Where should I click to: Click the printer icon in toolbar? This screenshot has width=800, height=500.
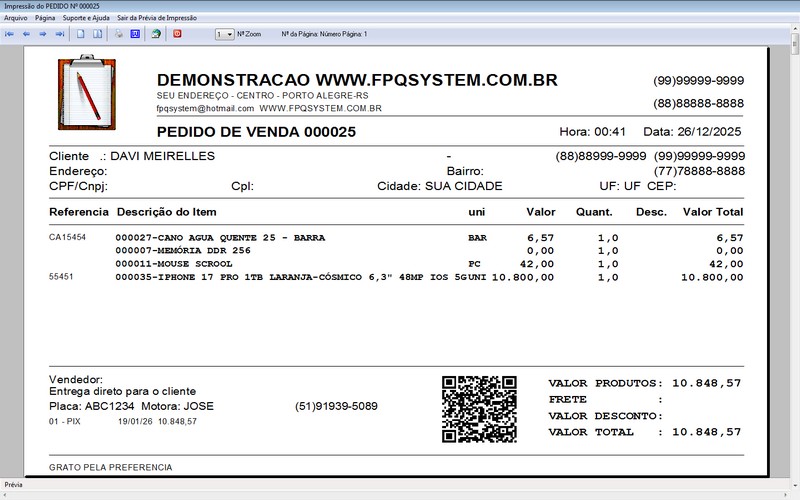(118, 34)
